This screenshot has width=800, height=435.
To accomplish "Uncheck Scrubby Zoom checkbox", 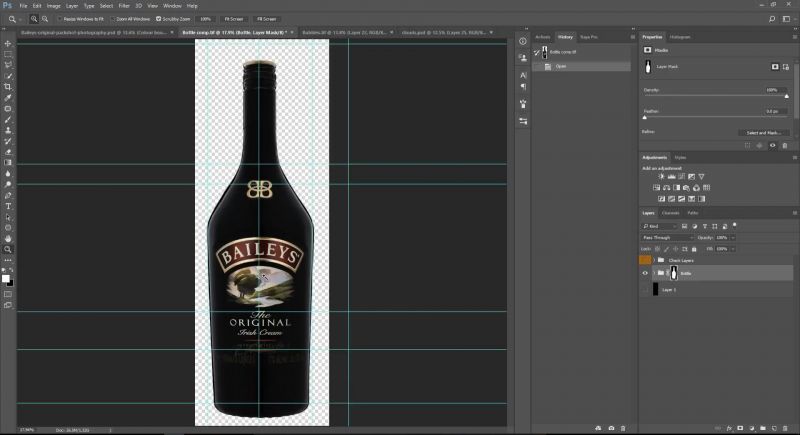I will [x=159, y=19].
